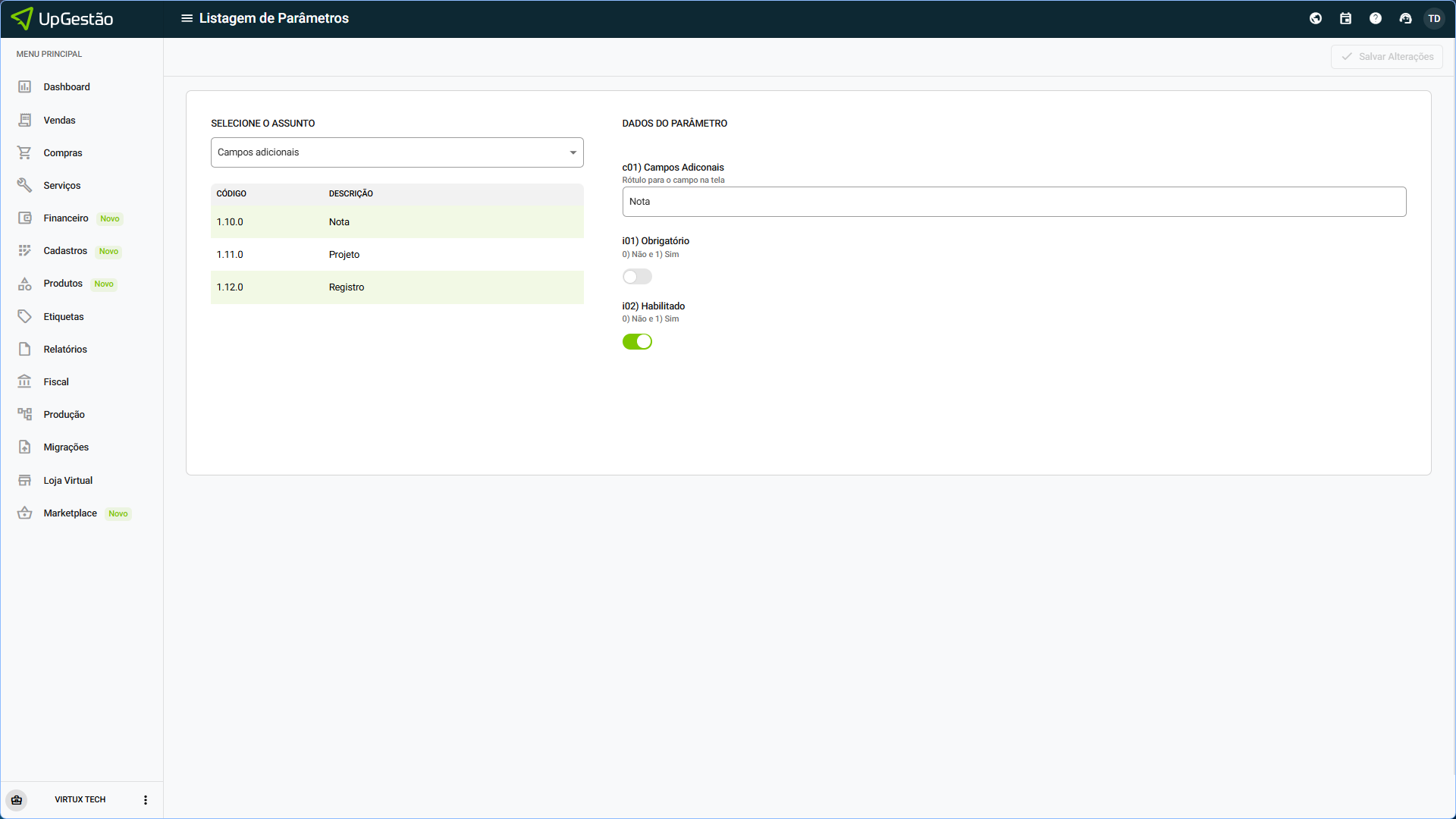Click the globe icon in top bar

(x=1316, y=18)
